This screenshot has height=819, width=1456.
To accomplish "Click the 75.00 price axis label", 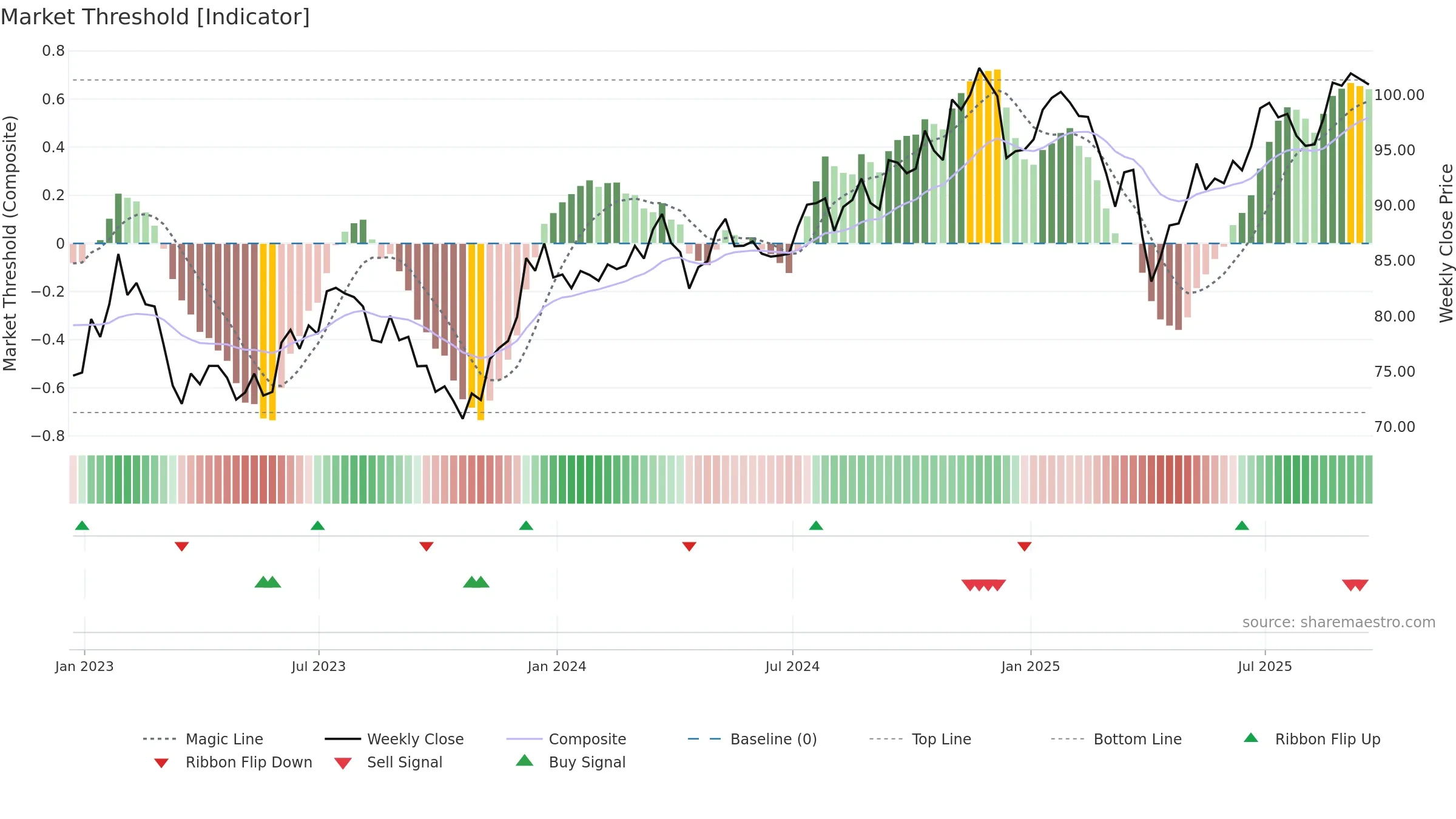I will (x=1394, y=371).
